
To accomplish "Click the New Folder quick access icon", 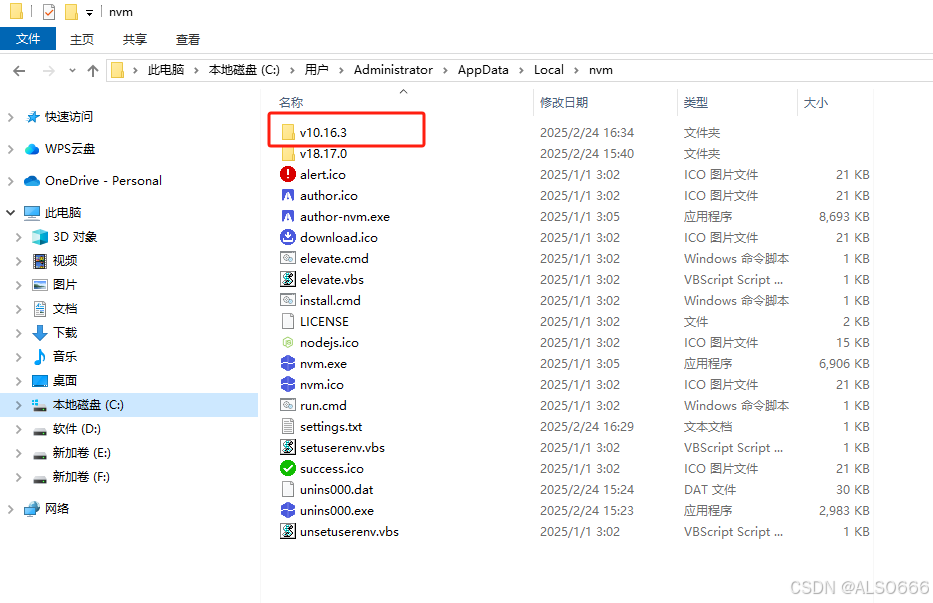I will tap(71, 12).
